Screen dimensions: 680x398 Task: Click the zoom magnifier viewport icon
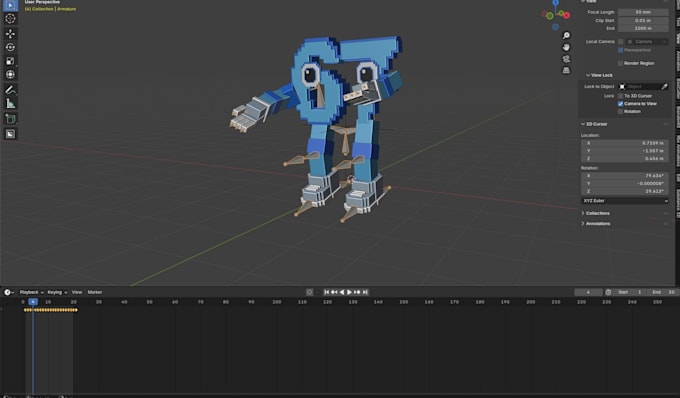click(566, 36)
